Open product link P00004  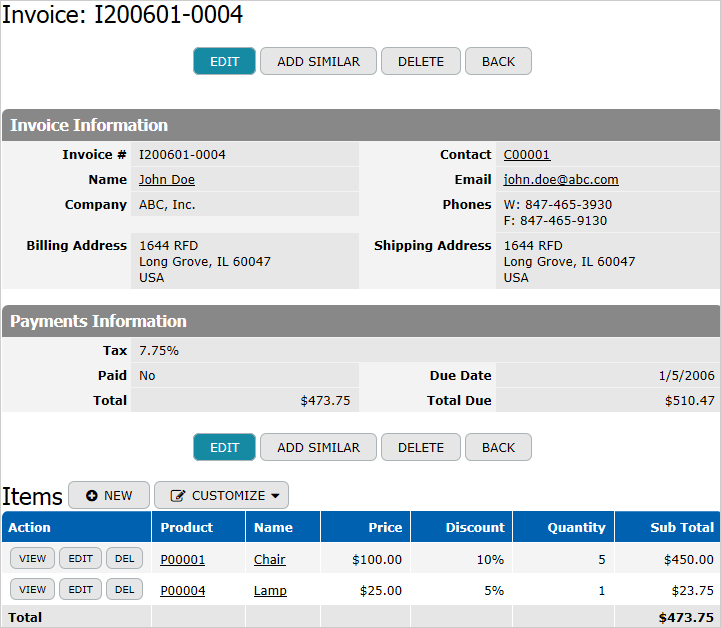coord(183,591)
